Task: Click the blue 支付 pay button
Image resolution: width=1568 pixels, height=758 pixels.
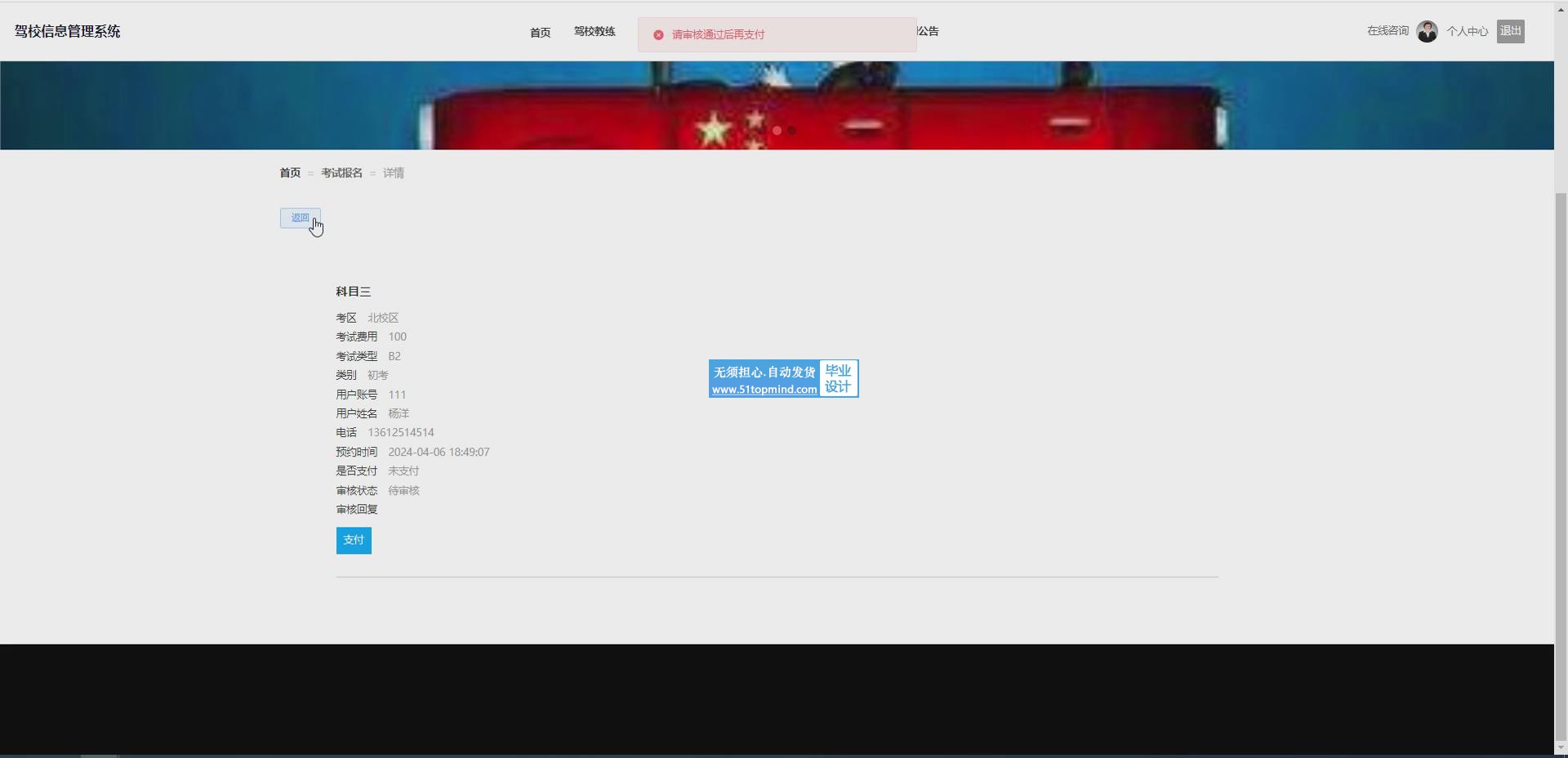Action: pos(354,541)
